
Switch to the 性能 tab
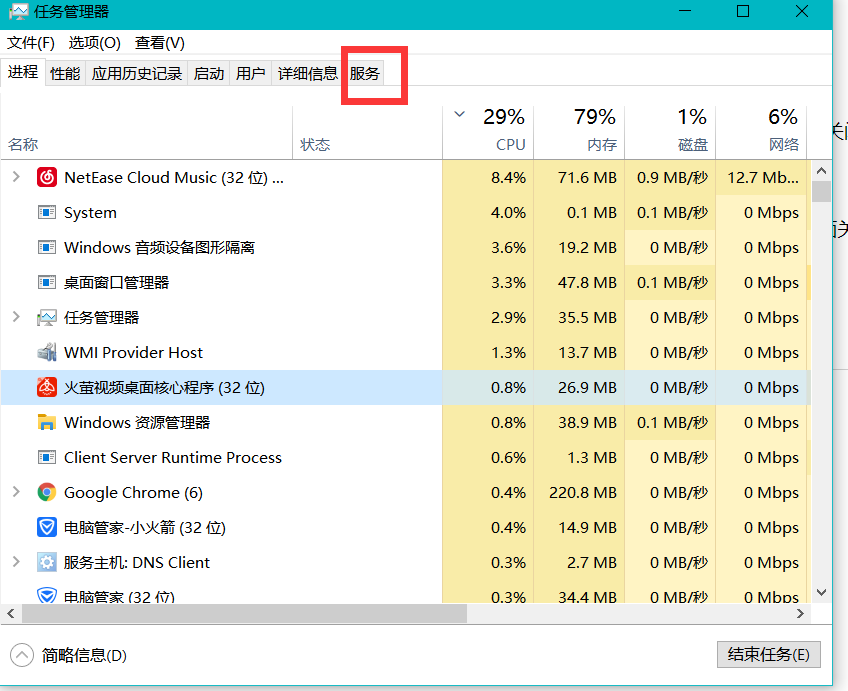65,73
